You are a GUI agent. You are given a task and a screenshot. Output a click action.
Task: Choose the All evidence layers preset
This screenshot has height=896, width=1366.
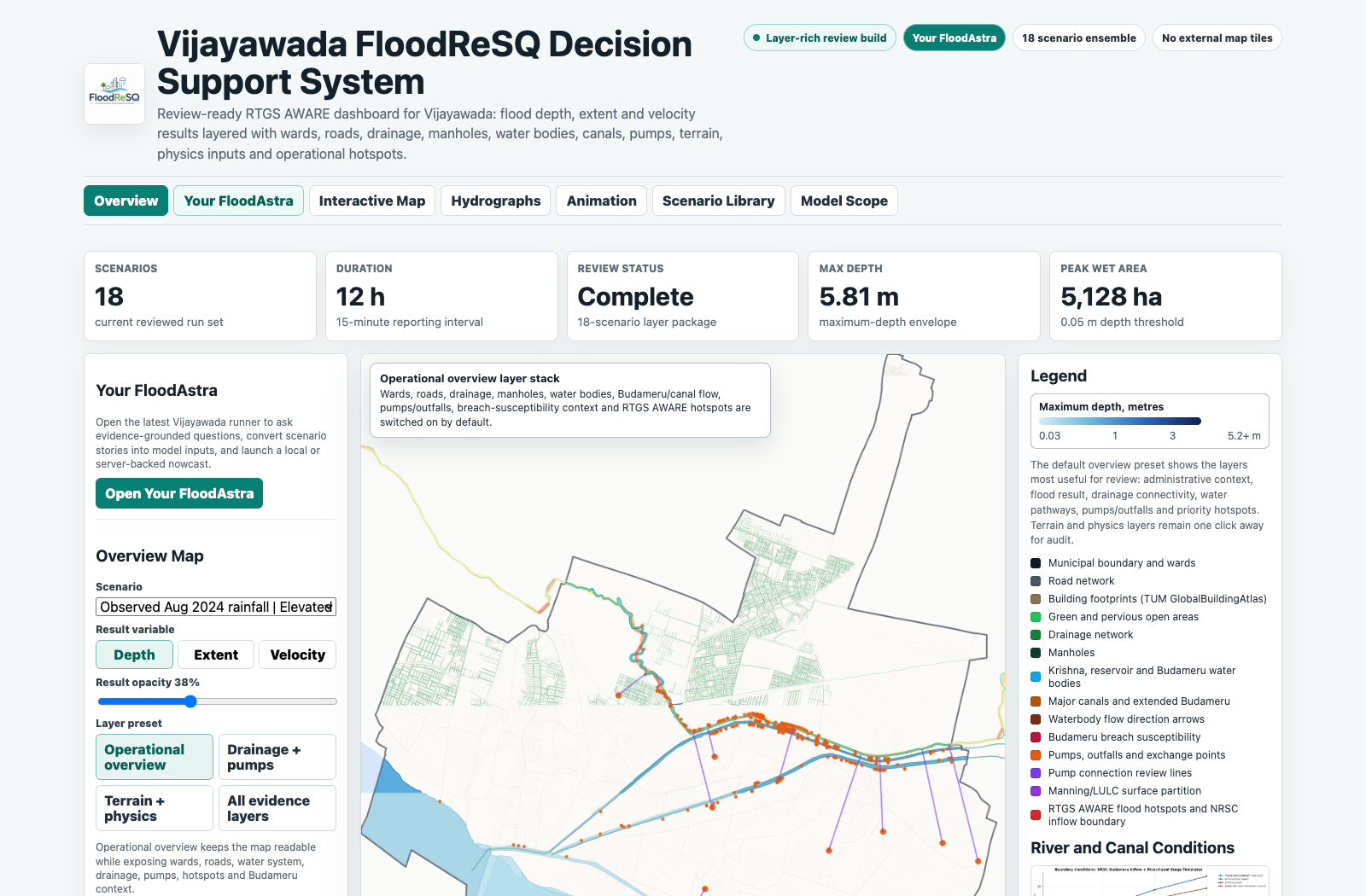[x=277, y=808]
